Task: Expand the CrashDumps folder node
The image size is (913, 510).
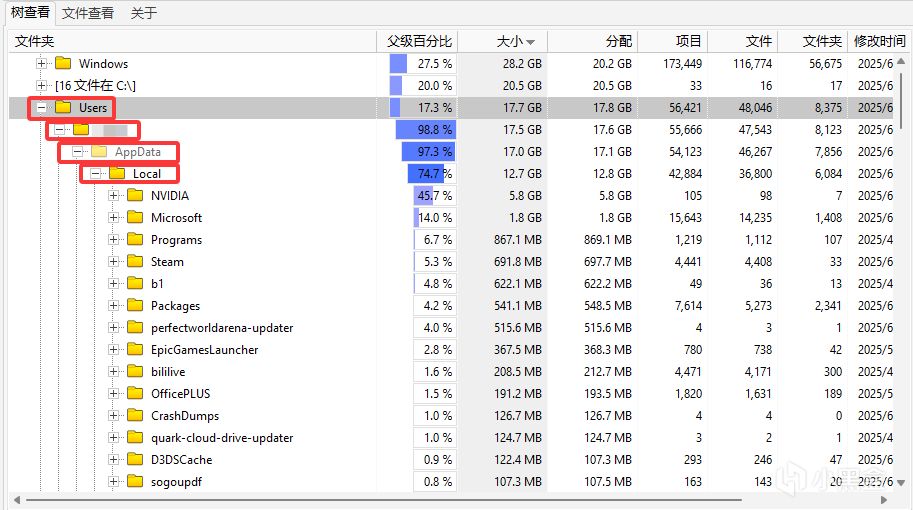Action: pyautogui.click(x=114, y=416)
